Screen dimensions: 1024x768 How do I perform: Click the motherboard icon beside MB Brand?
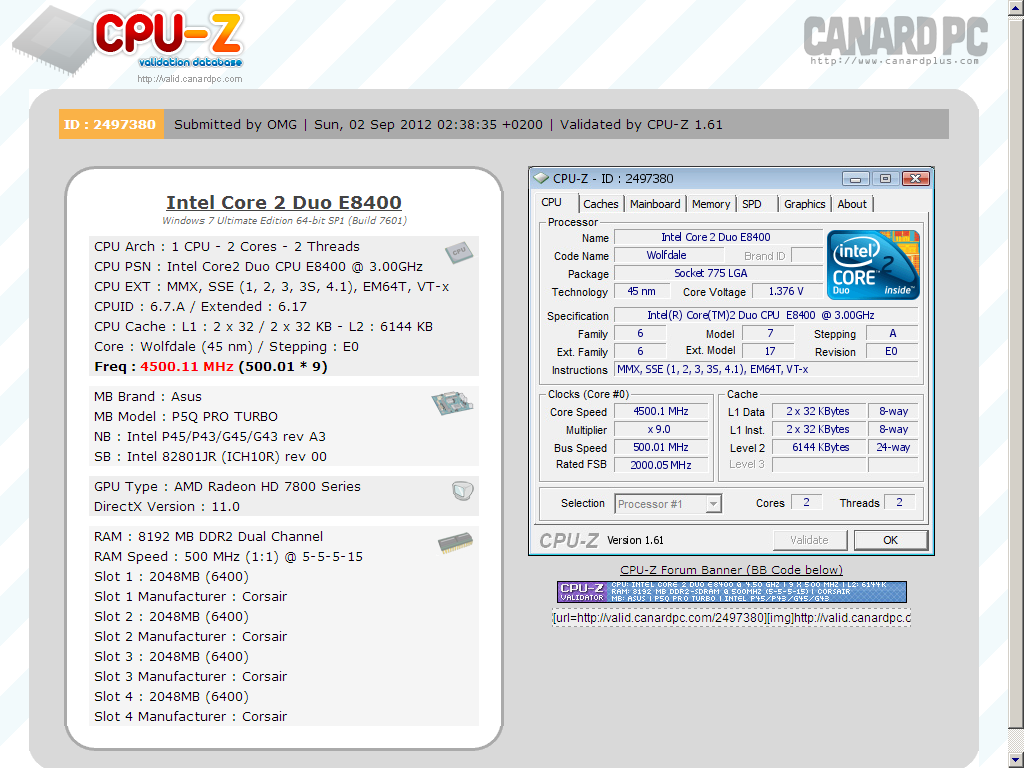452,403
